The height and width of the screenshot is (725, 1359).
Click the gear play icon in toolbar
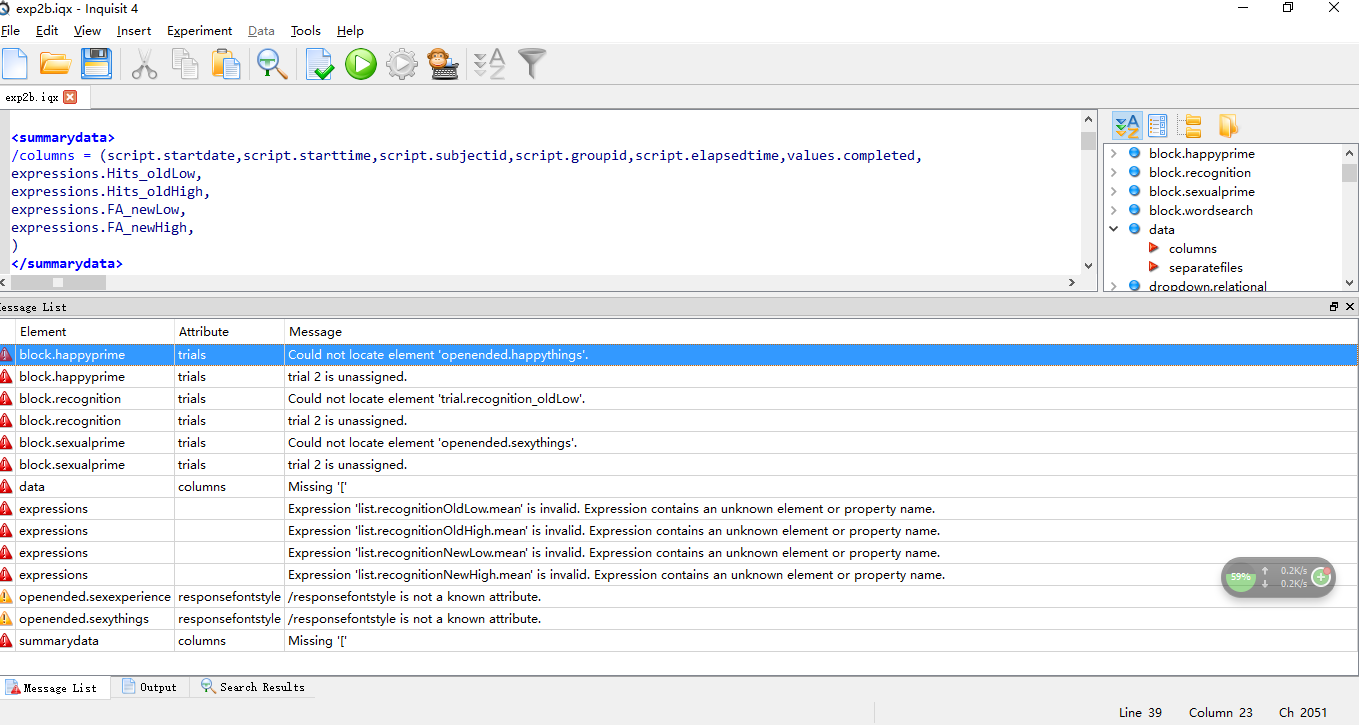click(x=402, y=64)
